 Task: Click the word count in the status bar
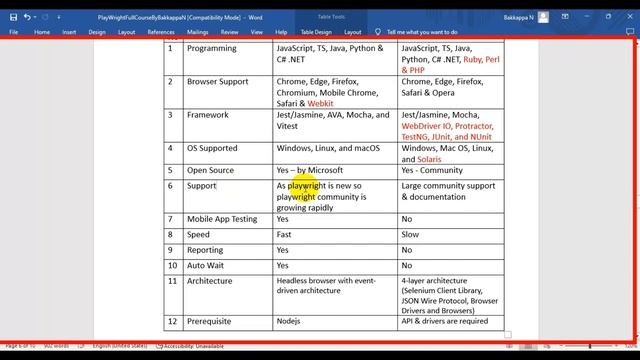[56, 346]
